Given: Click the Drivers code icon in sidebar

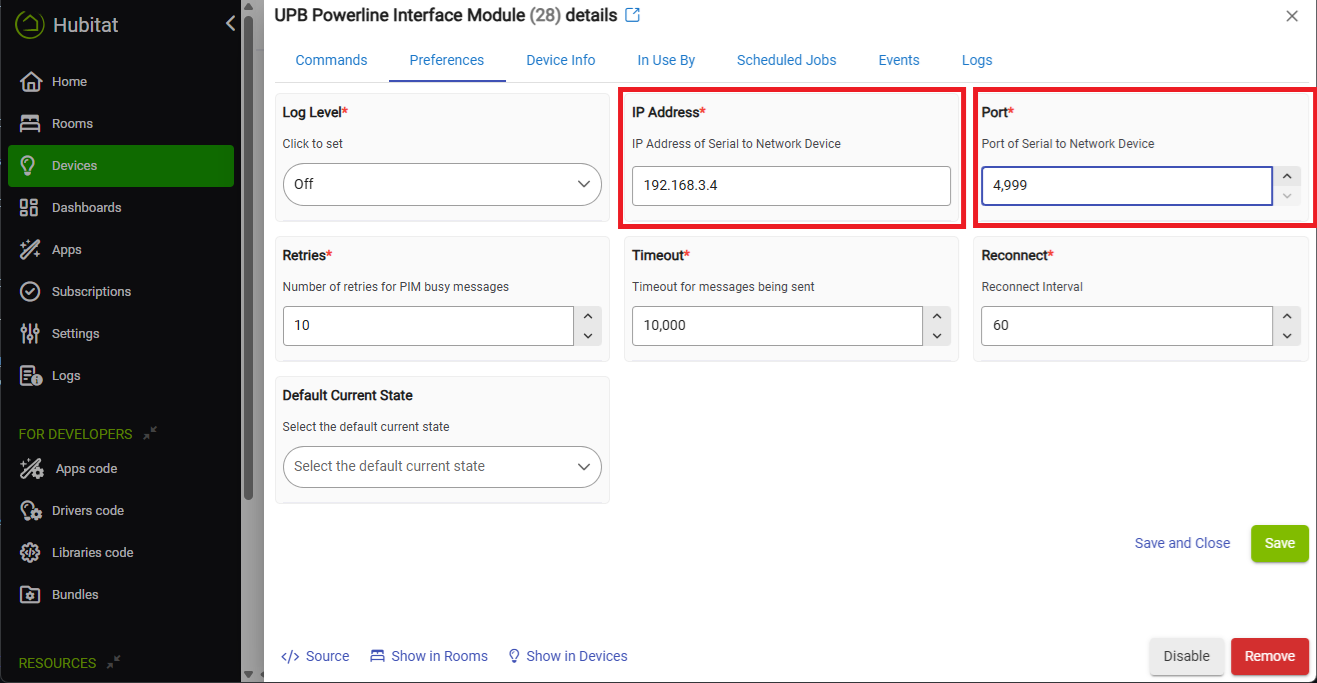Looking at the screenshot, I should coord(32,511).
